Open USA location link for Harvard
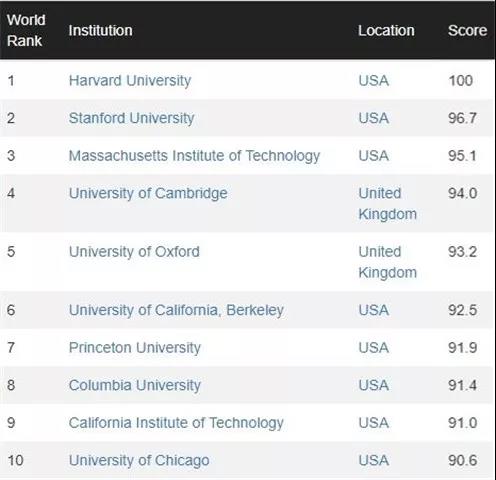The image size is (496, 480). pos(374,81)
